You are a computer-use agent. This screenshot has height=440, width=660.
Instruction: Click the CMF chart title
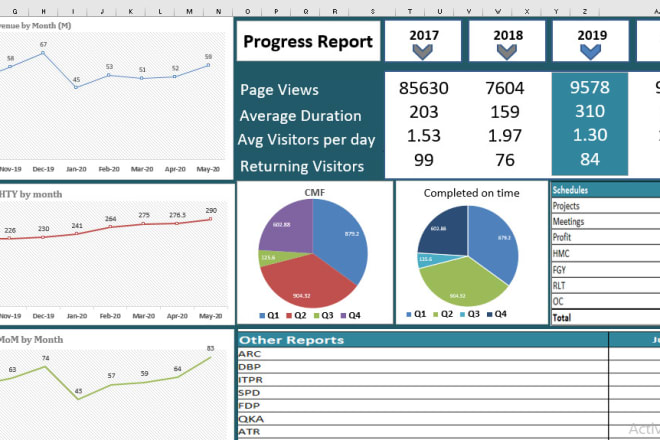[x=314, y=192]
